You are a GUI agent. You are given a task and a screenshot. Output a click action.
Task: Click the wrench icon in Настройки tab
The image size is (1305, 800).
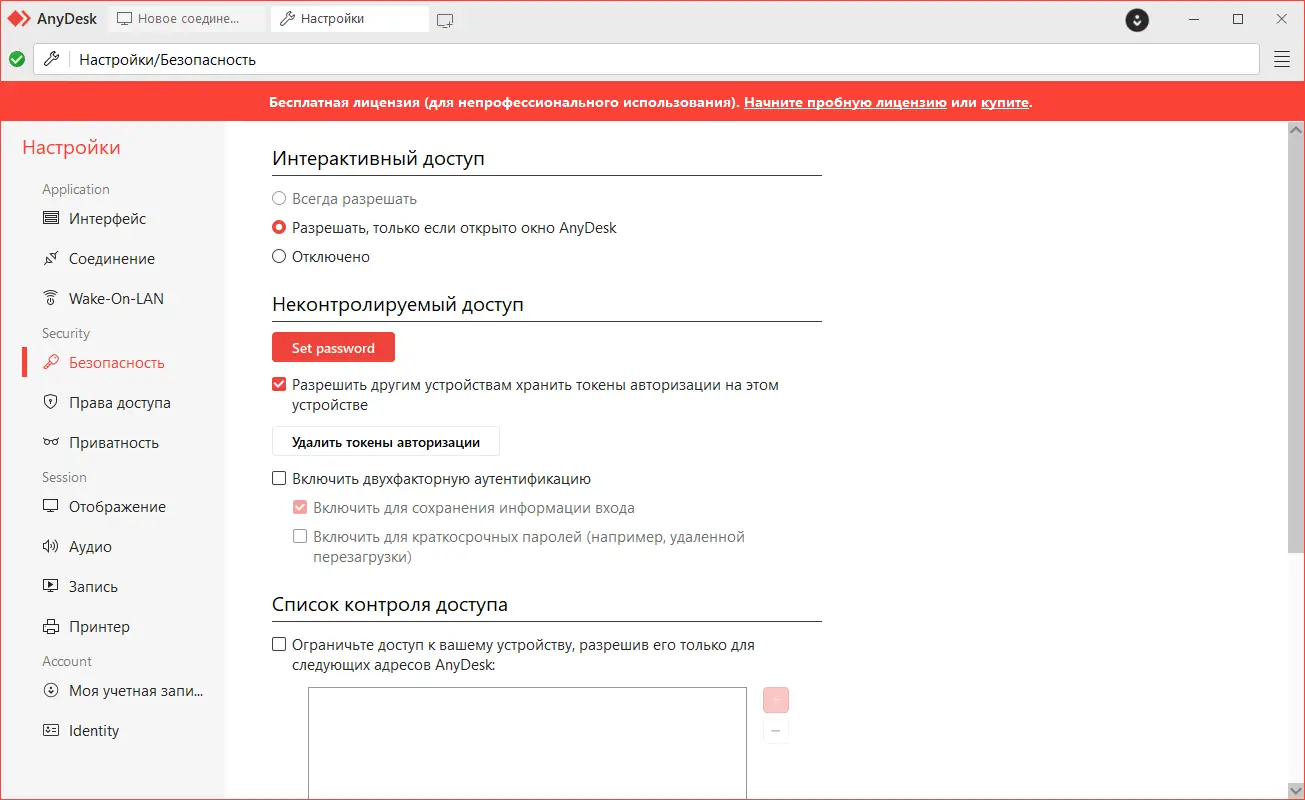[x=288, y=18]
